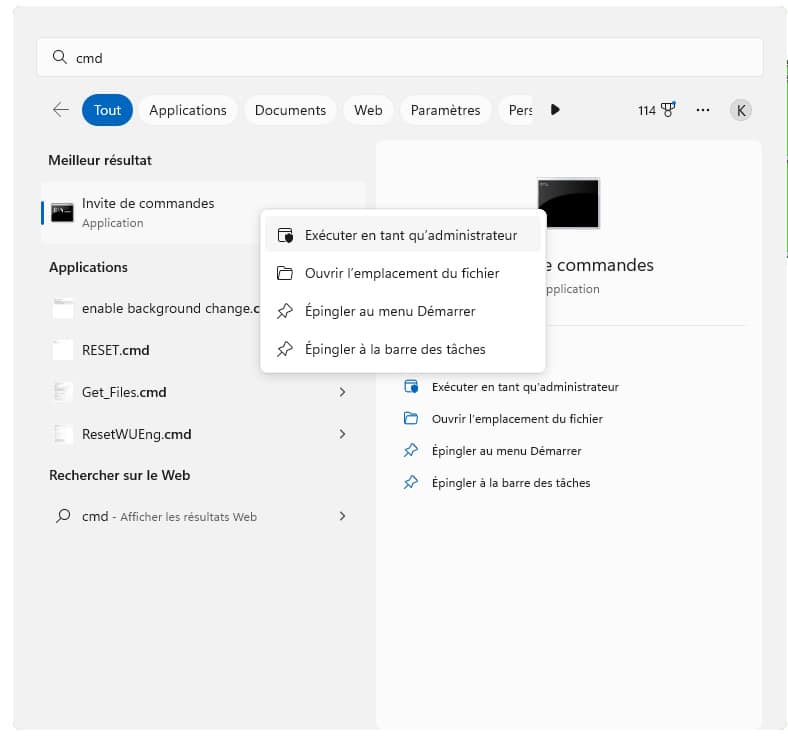Choose Ouvrir l'emplacement du fichier in context menu
This screenshot has width=788, height=742.
tap(402, 273)
